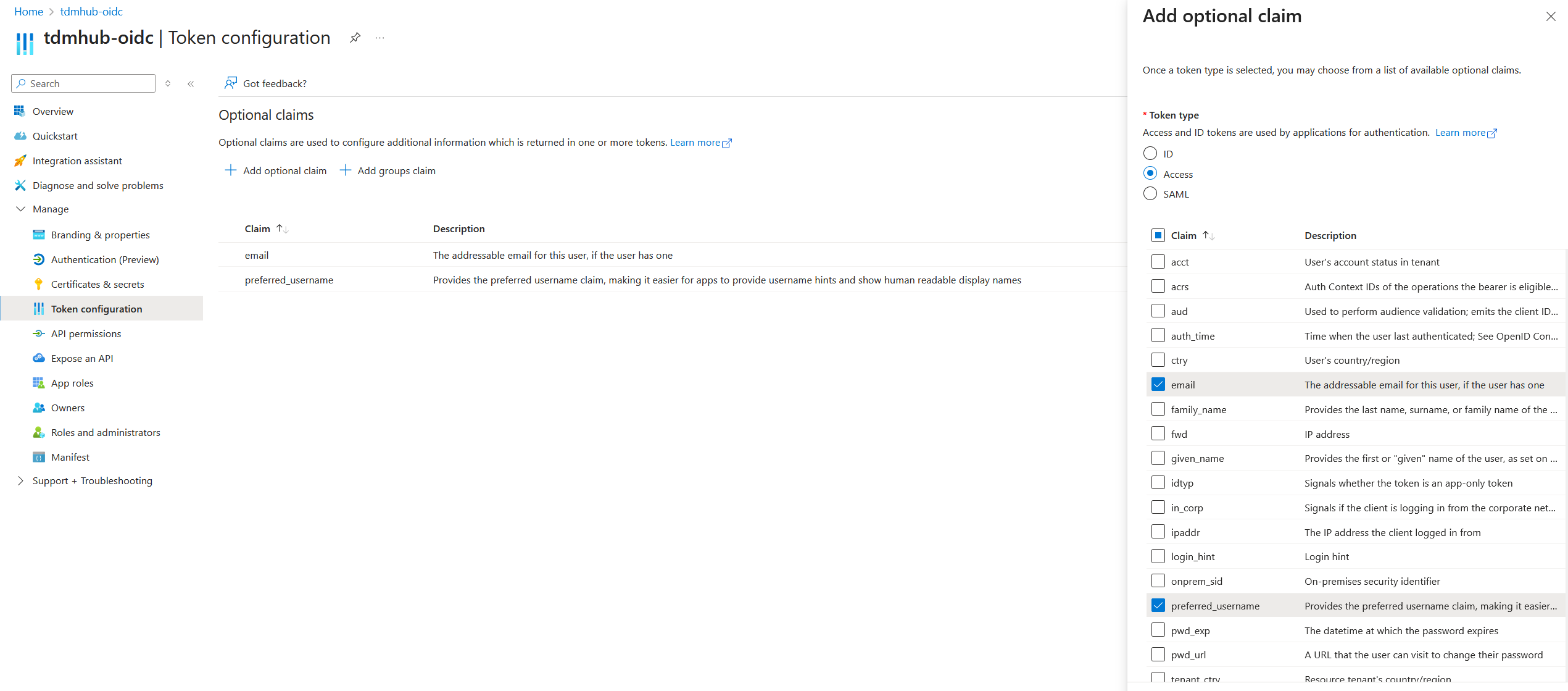Uncheck the preferred_username claim checkbox
1568x691 pixels.
(1158, 606)
